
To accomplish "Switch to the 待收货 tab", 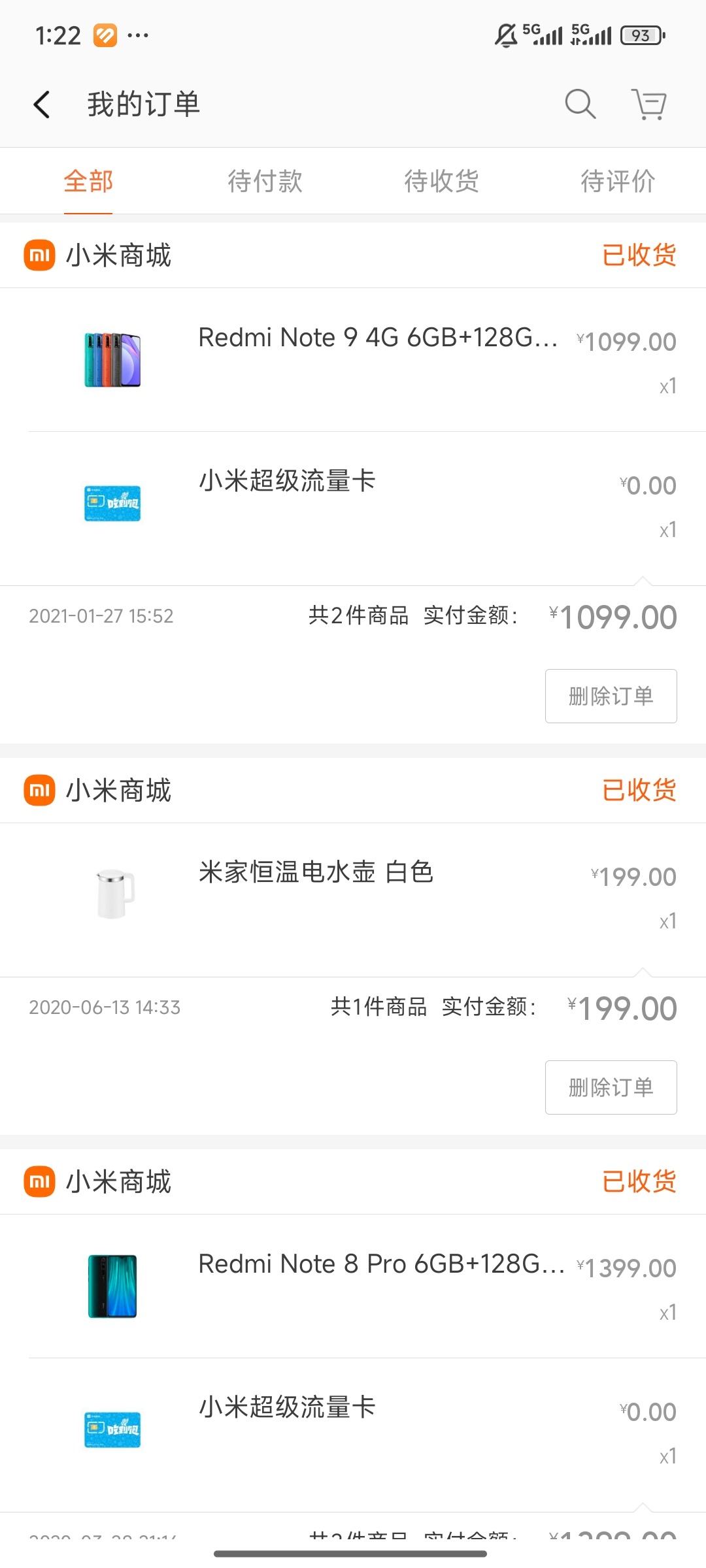I will coord(441,181).
